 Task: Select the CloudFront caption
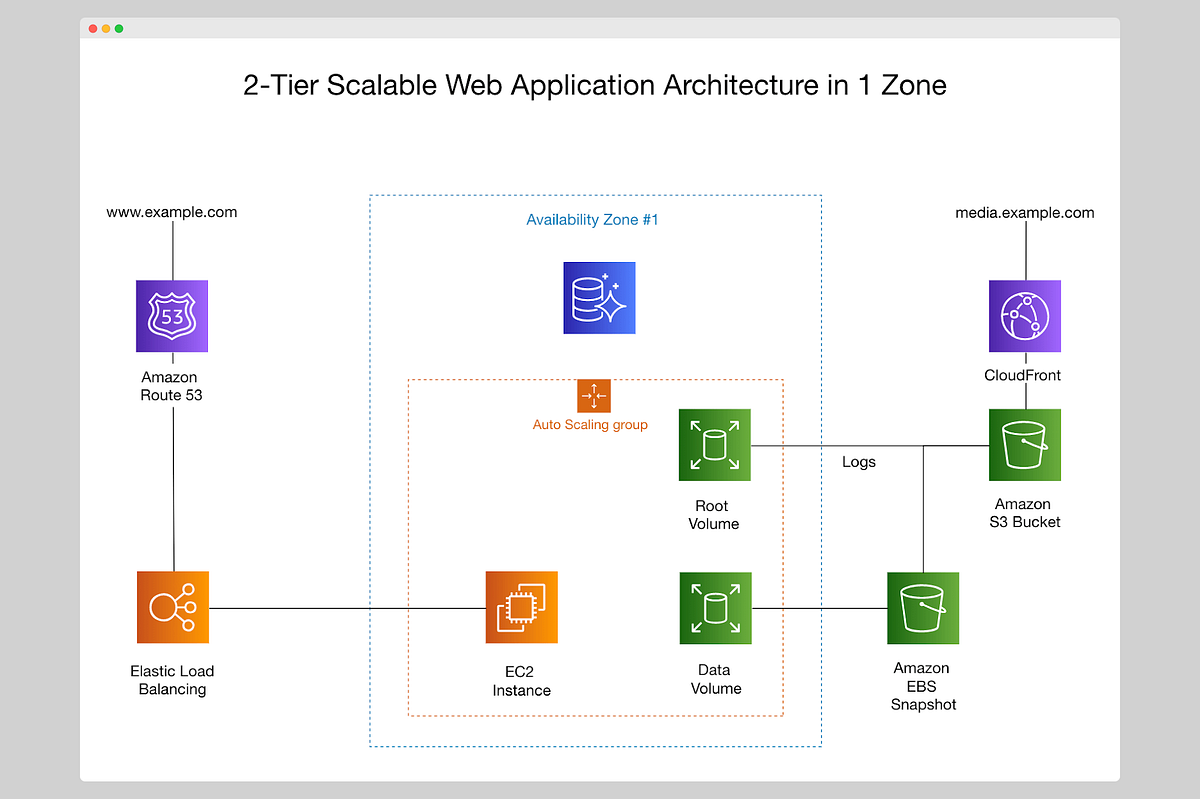point(1023,376)
